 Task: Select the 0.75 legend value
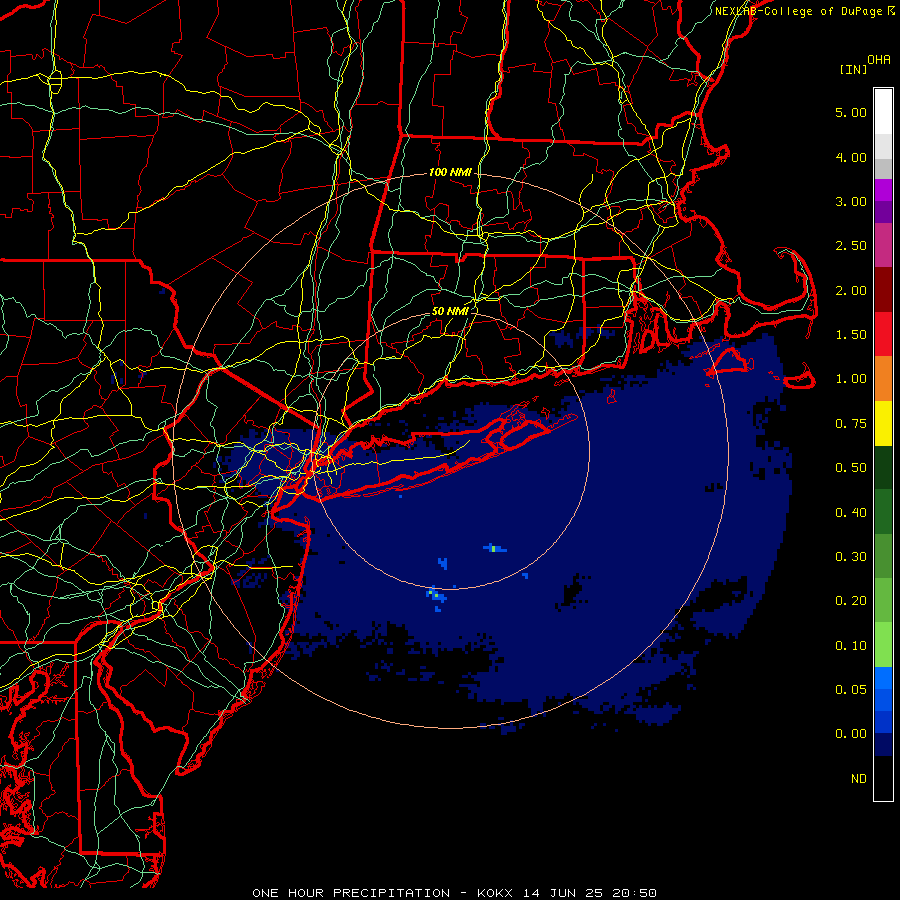pyautogui.click(x=851, y=424)
